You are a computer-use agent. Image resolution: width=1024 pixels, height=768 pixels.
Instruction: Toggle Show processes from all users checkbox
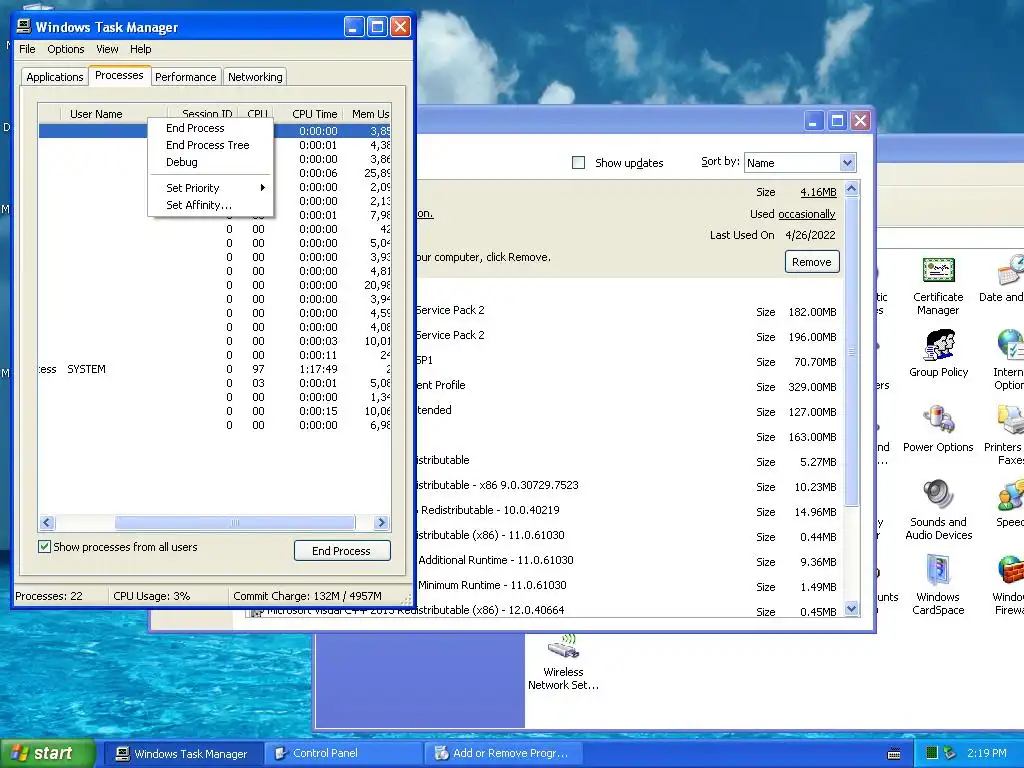(44, 547)
